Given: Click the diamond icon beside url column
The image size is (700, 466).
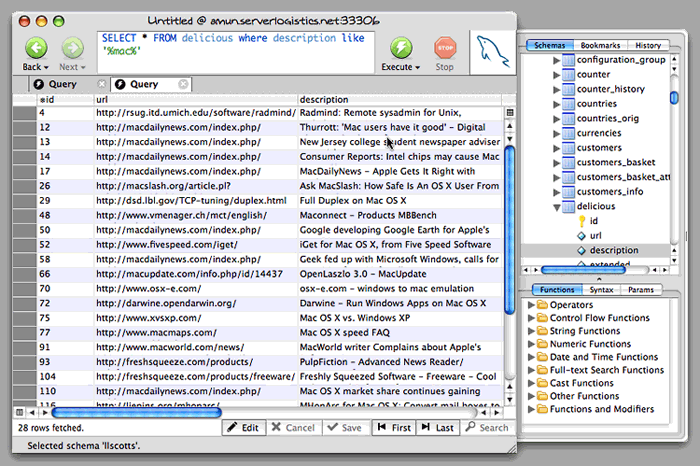Looking at the screenshot, I should [581, 236].
